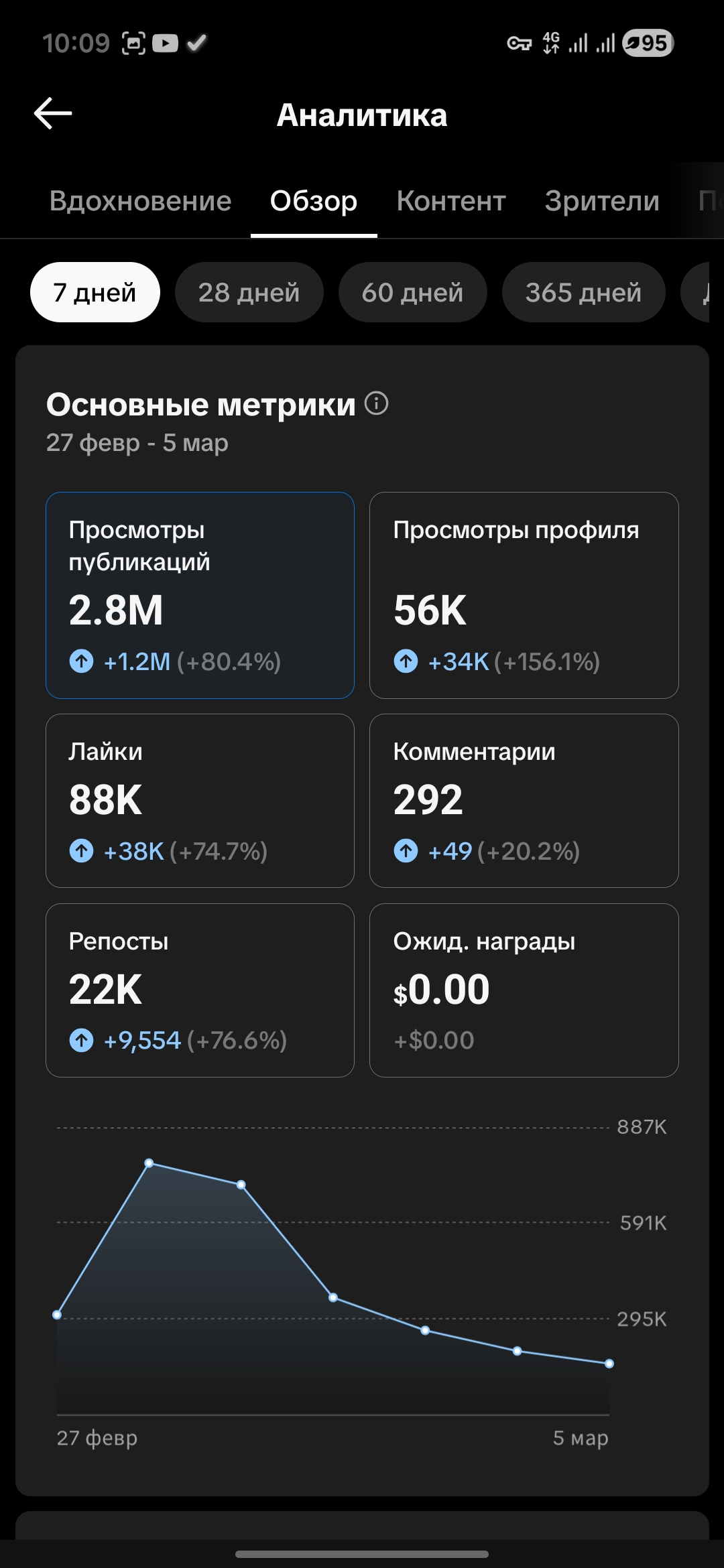This screenshot has height=1568, width=724.
Task: Open info icon beside Основные метрики
Action: click(376, 403)
